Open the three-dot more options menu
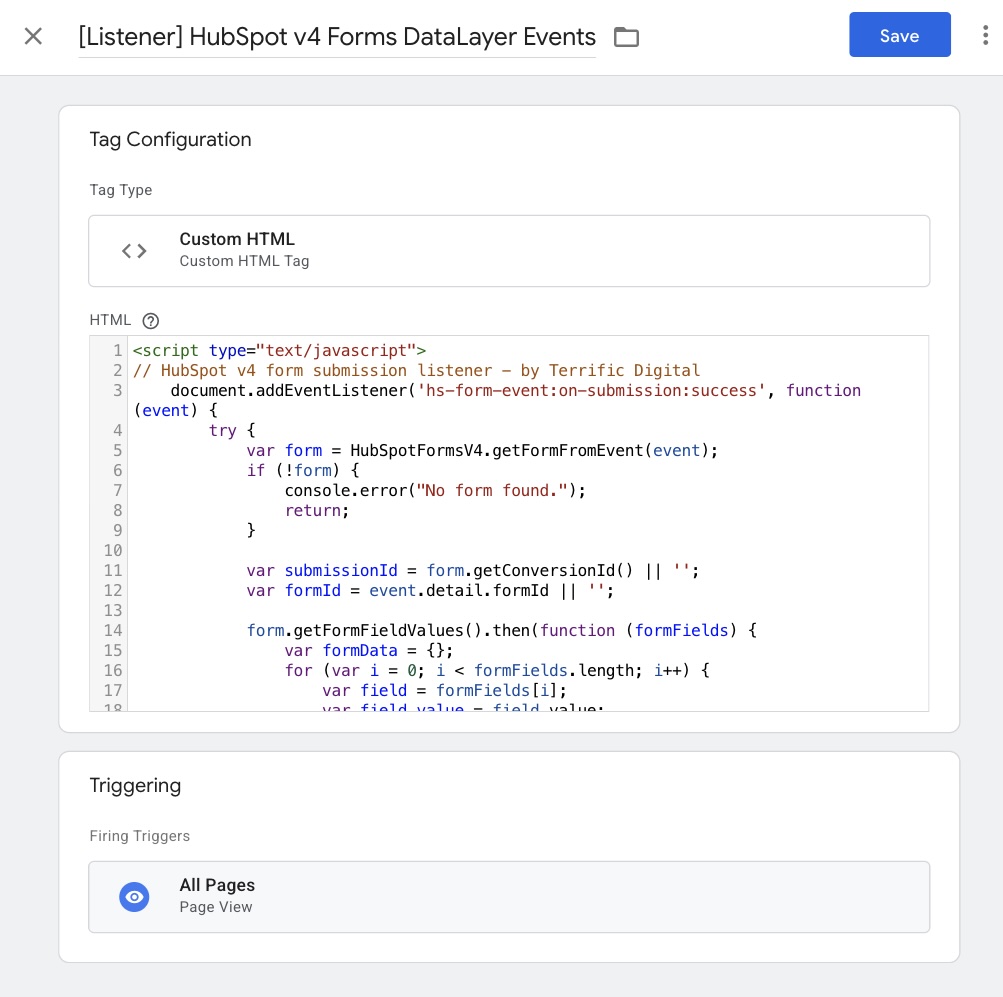This screenshot has width=1003, height=997. [x=985, y=35]
